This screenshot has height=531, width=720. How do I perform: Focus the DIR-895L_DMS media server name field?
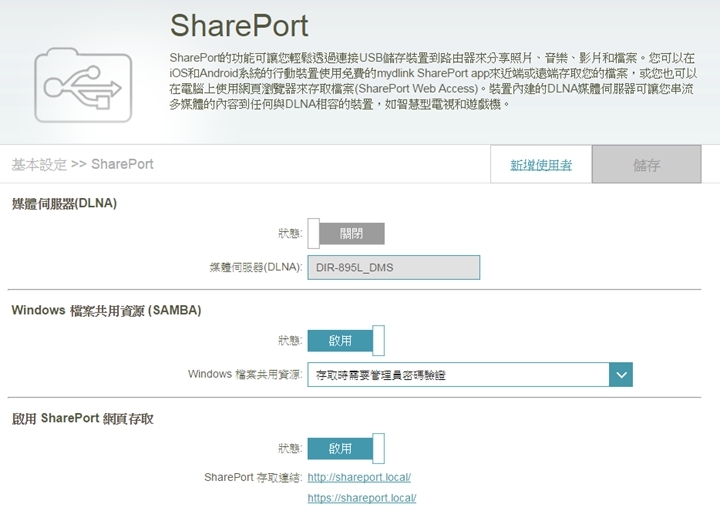(394, 267)
